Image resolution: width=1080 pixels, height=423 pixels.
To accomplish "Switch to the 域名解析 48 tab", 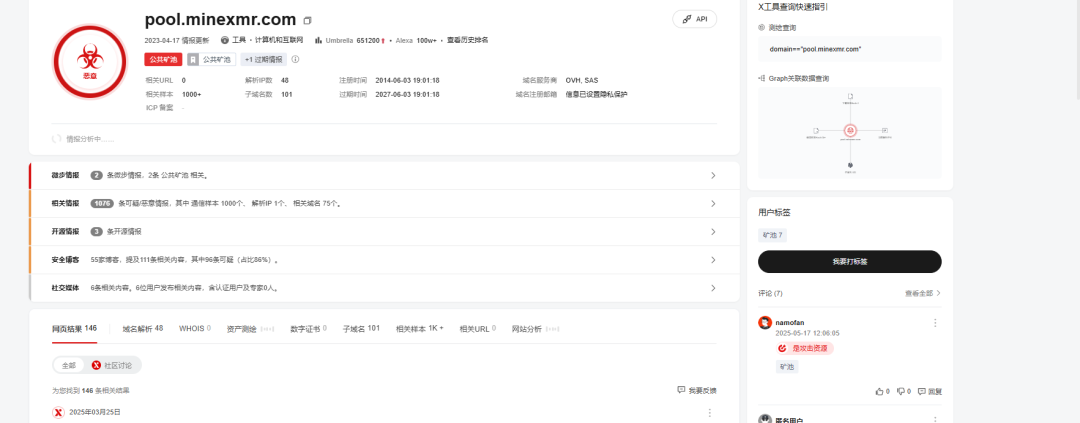I will click(143, 329).
